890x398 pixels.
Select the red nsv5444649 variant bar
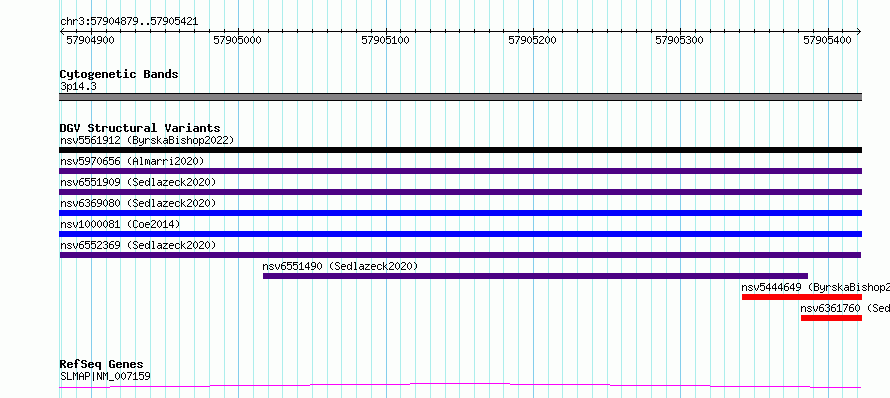pyautogui.click(x=801, y=297)
